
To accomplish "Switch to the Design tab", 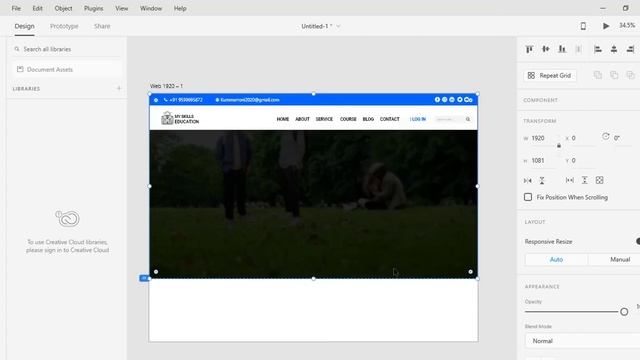I will pyautogui.click(x=24, y=26).
